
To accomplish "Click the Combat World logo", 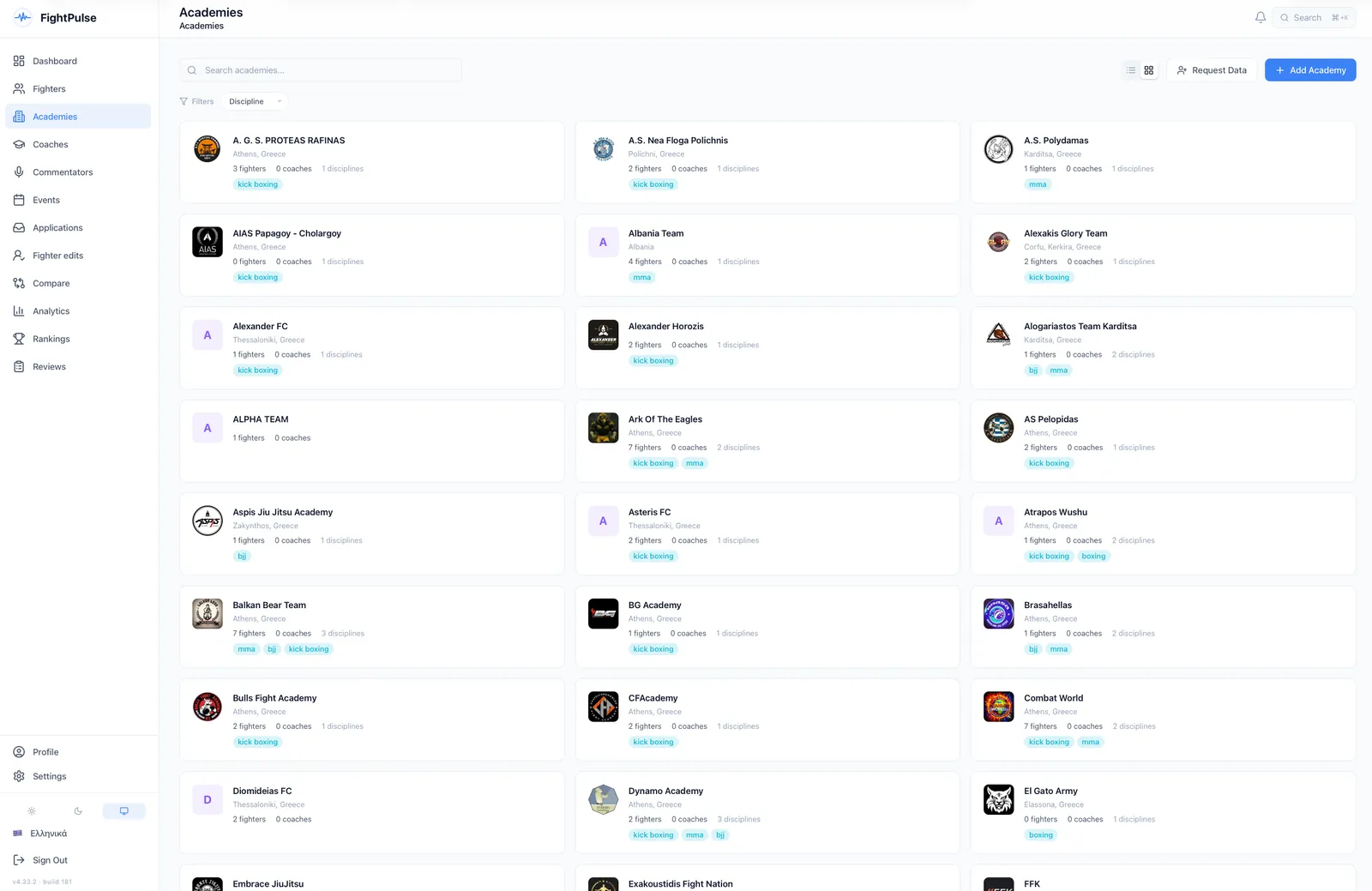I will [999, 707].
